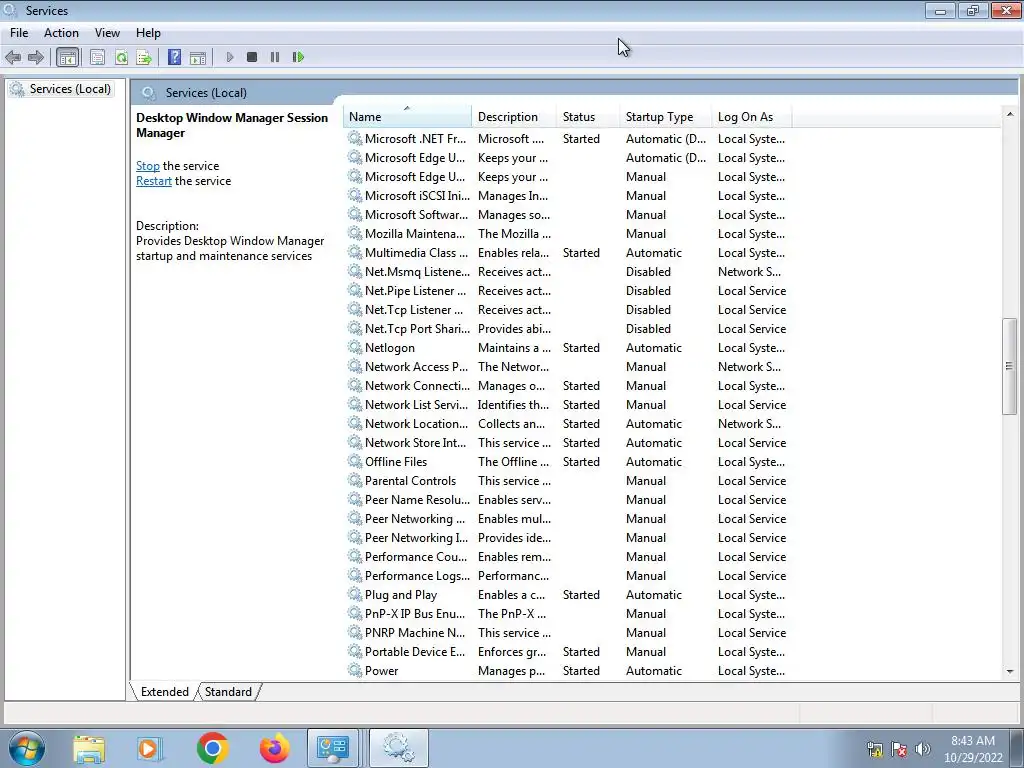Click the Restart Service toolbar icon
The height and width of the screenshot is (768, 1024).
click(298, 57)
